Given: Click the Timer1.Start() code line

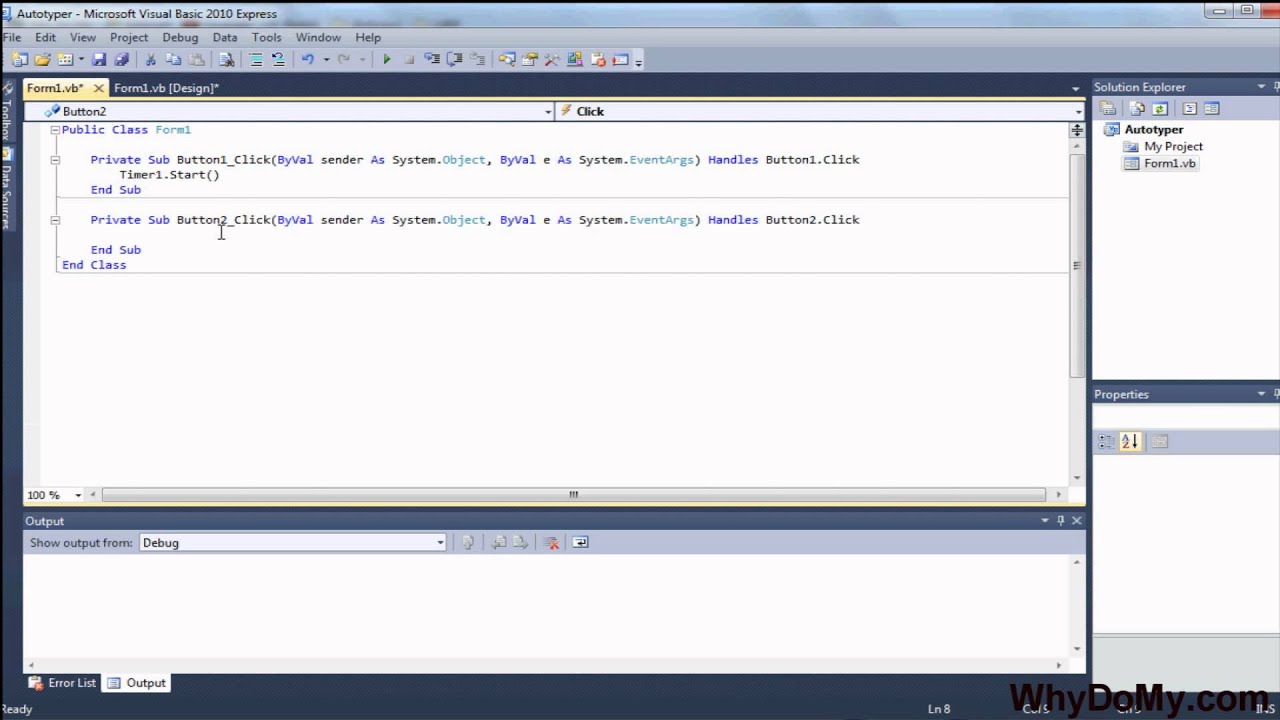Looking at the screenshot, I should [x=169, y=175].
